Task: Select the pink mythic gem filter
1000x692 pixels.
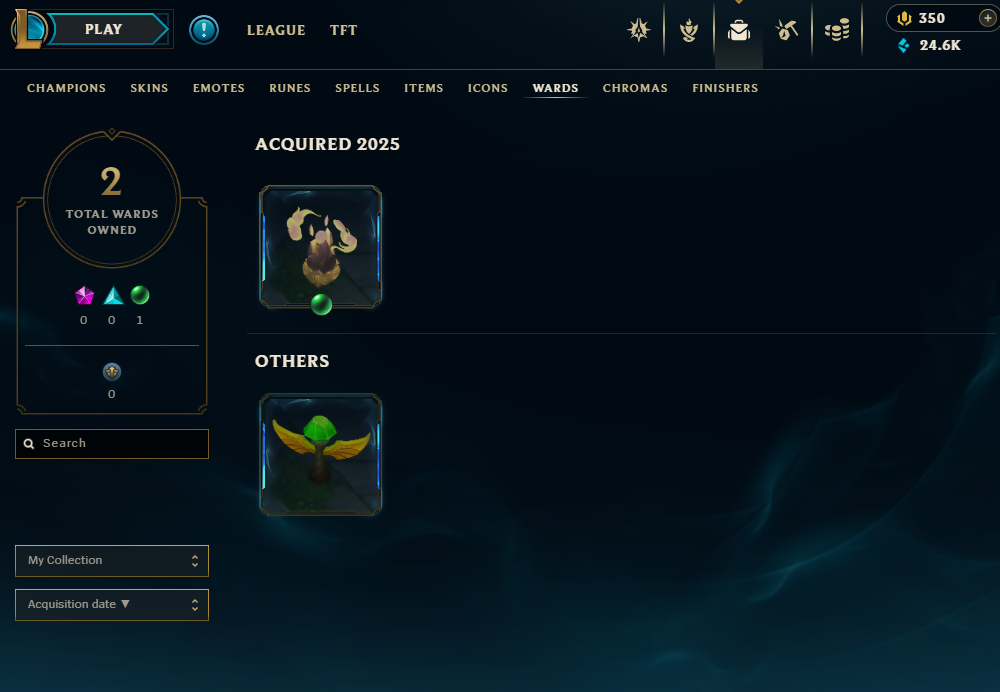Action: click(84, 295)
